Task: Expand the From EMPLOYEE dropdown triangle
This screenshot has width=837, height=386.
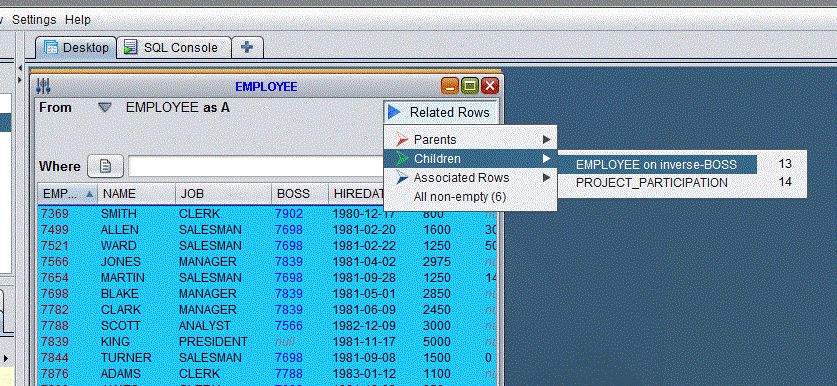Action: pos(105,108)
